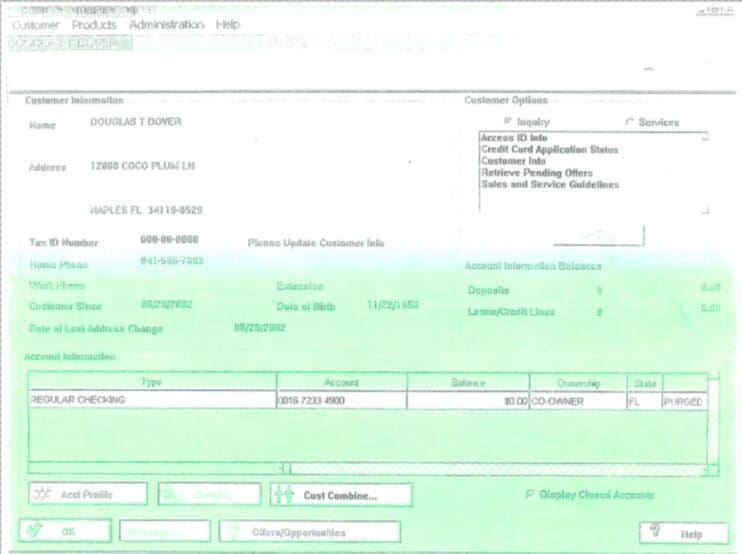This screenshot has height=554, width=742.
Task: Open the Products menu
Action: 94,25
